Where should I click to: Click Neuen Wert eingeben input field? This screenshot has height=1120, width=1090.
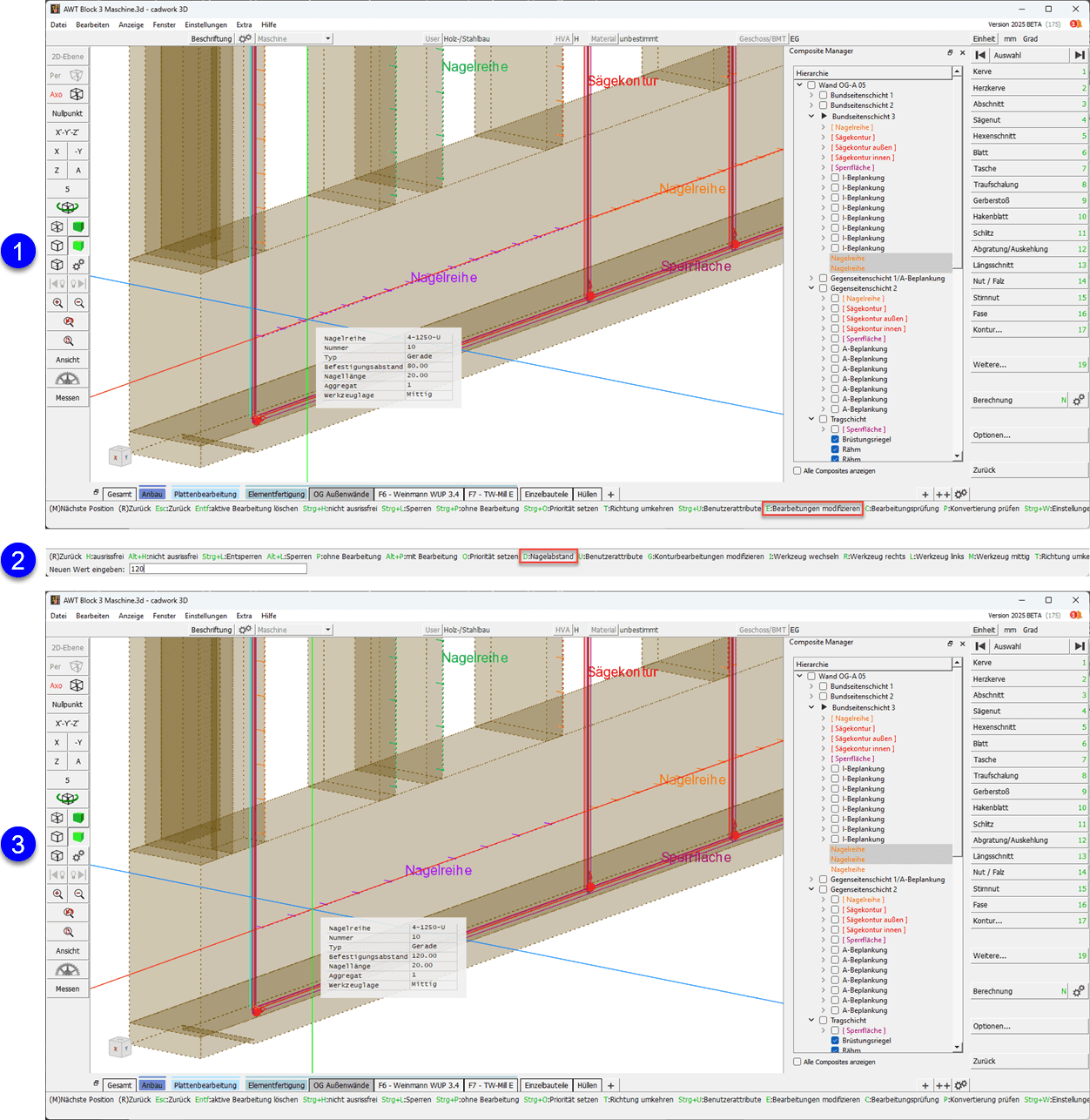click(218, 569)
